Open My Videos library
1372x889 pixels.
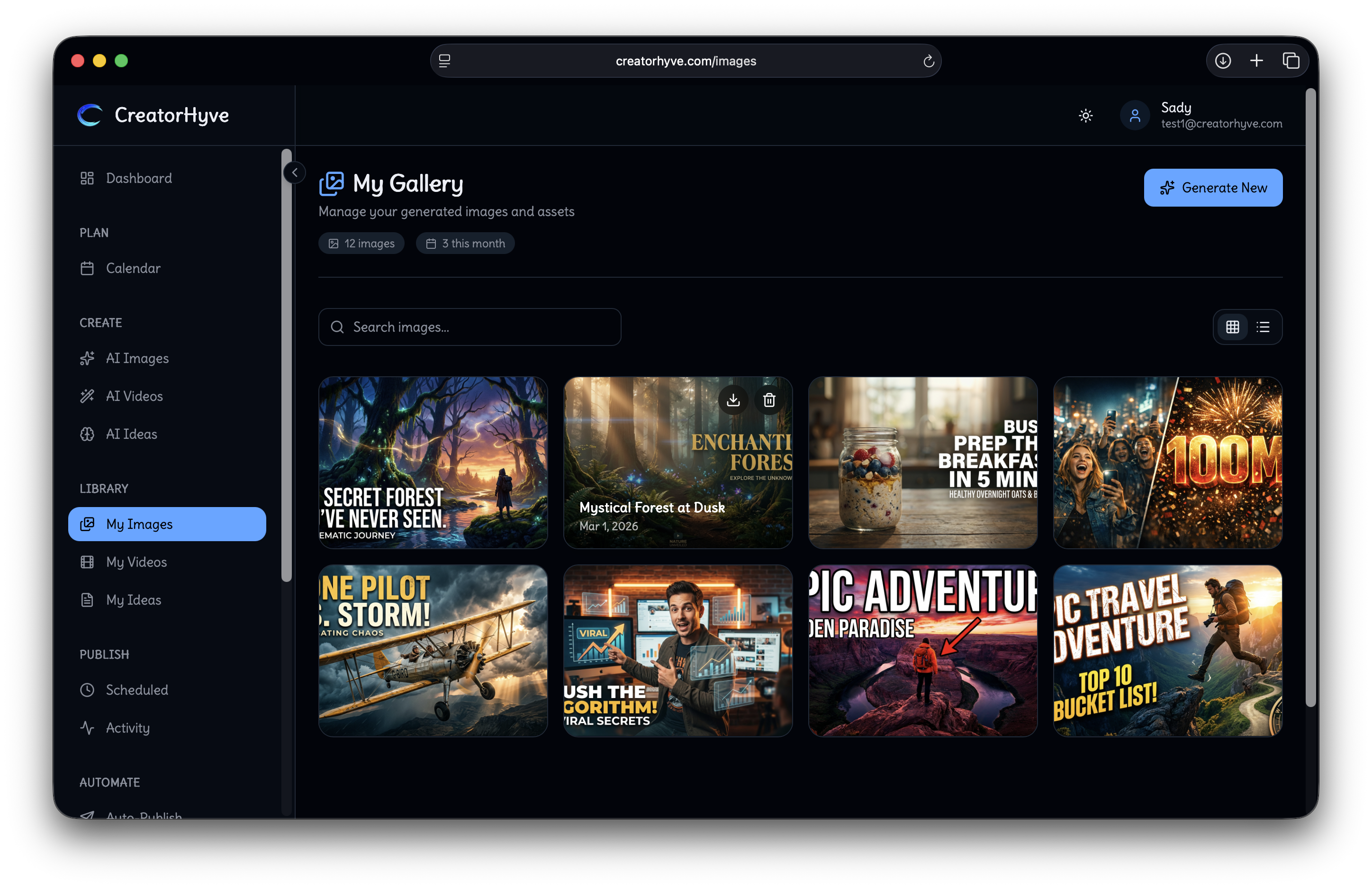(x=136, y=562)
